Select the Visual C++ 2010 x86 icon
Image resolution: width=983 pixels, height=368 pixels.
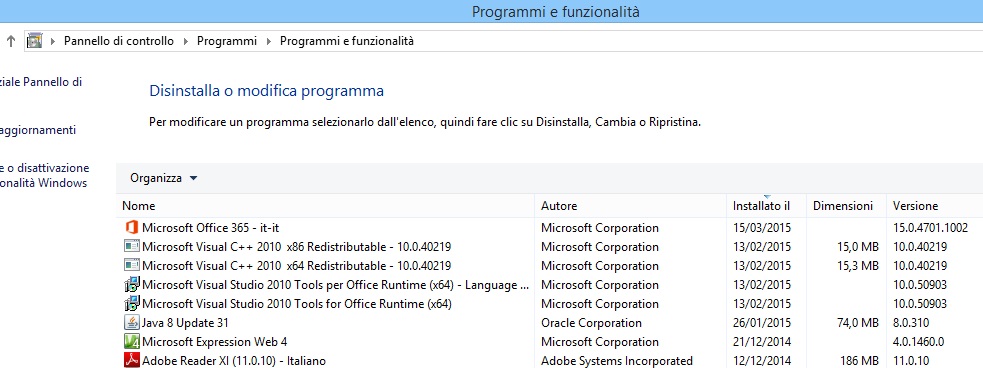131,246
